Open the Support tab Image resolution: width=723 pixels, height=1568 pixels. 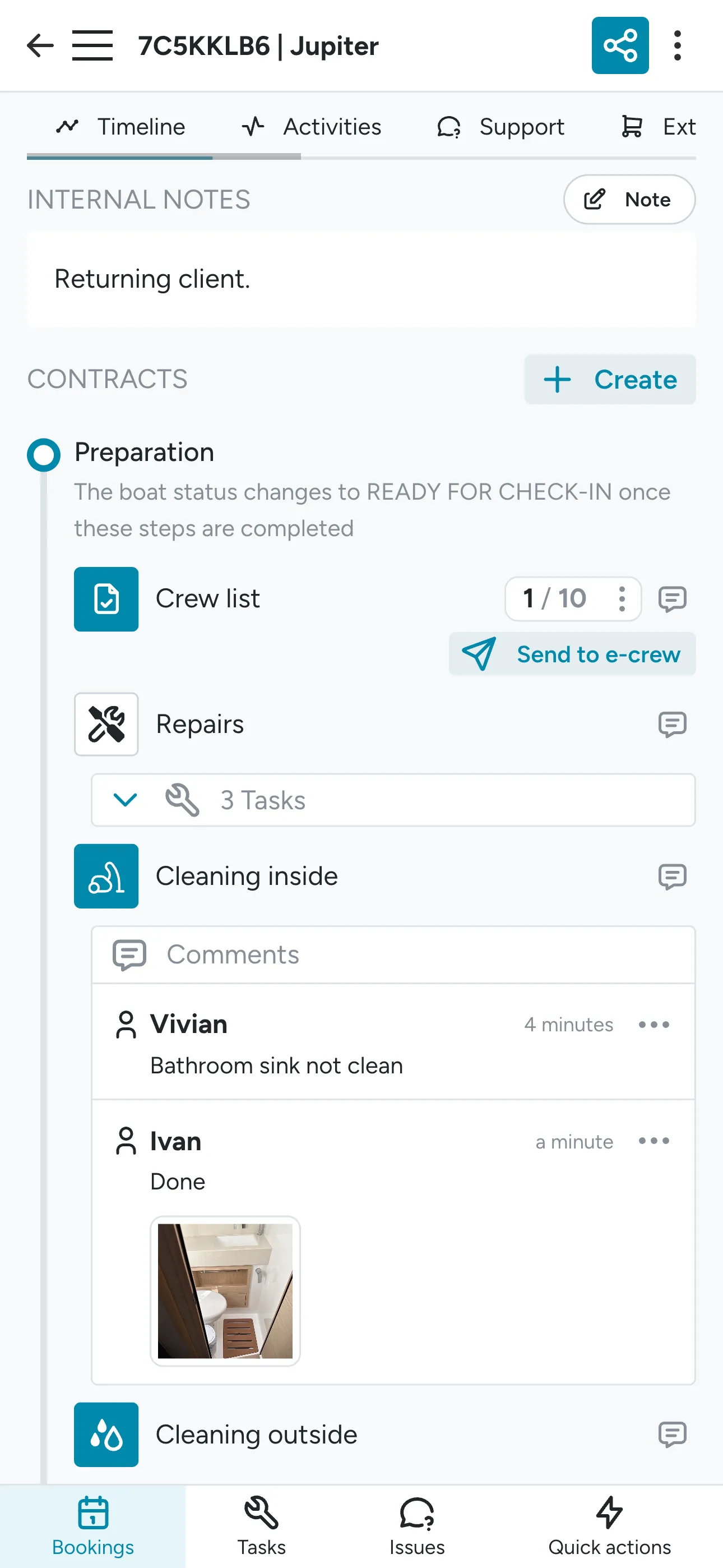point(500,127)
